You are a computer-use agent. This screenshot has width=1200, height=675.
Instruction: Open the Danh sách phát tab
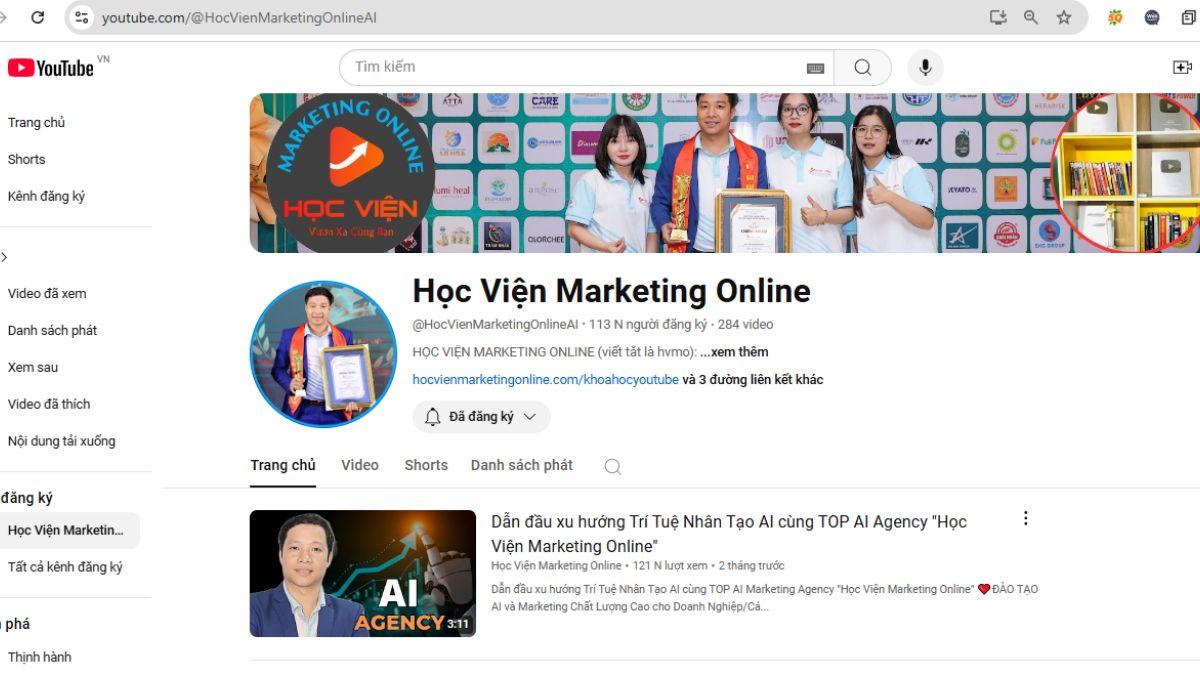(x=522, y=465)
